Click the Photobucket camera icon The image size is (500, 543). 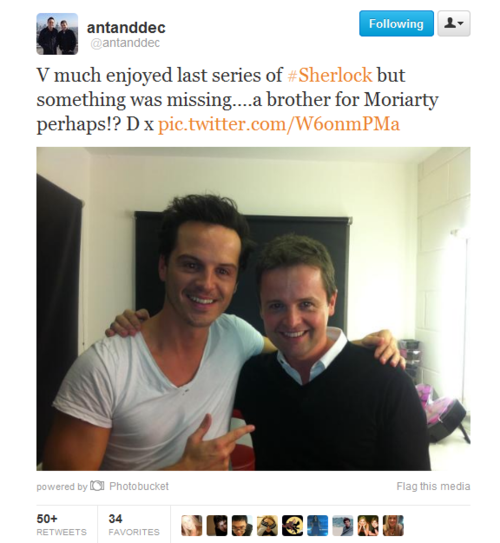click(x=97, y=486)
